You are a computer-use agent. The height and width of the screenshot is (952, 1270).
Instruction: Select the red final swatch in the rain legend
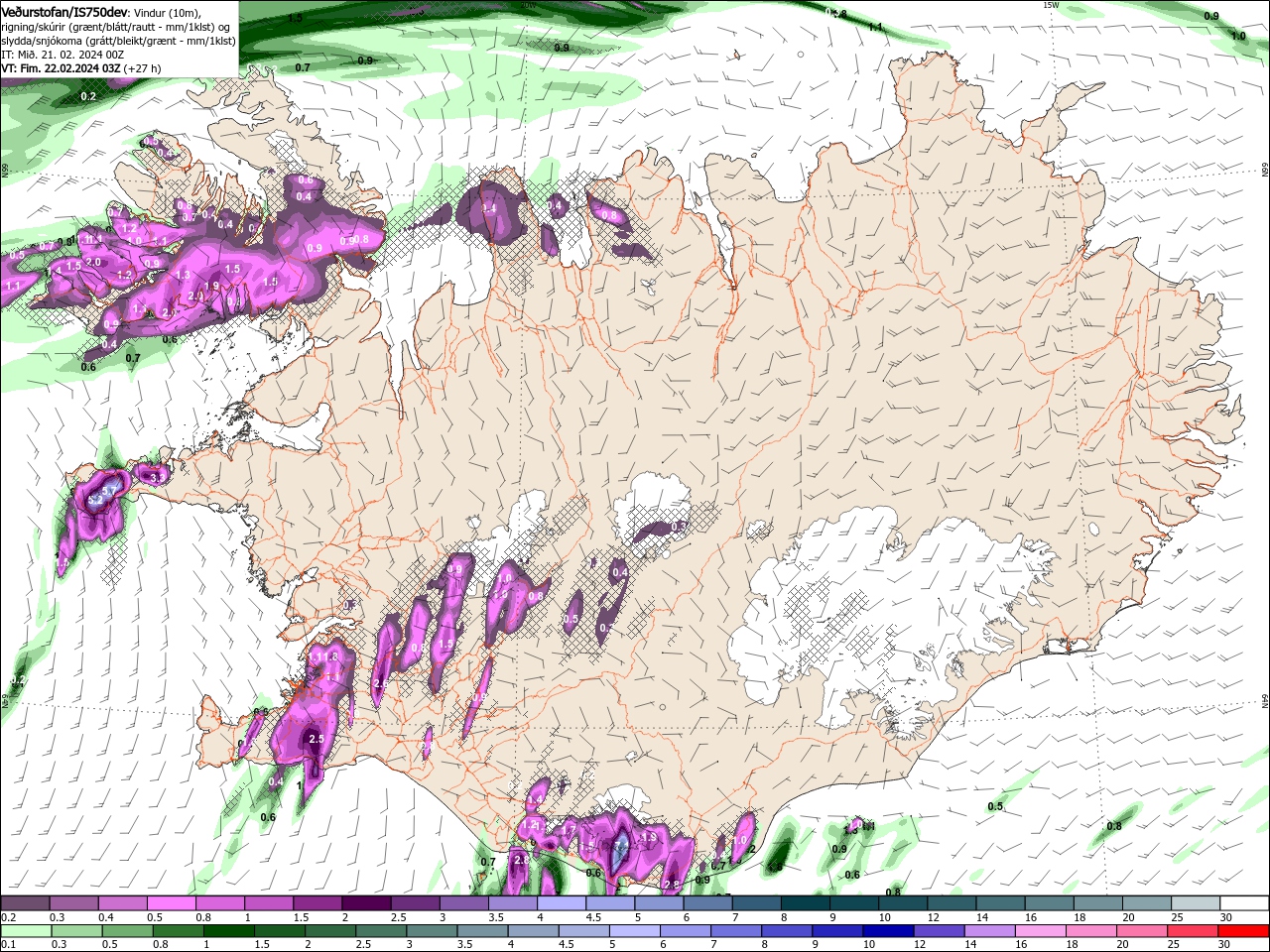pyautogui.click(x=1244, y=931)
